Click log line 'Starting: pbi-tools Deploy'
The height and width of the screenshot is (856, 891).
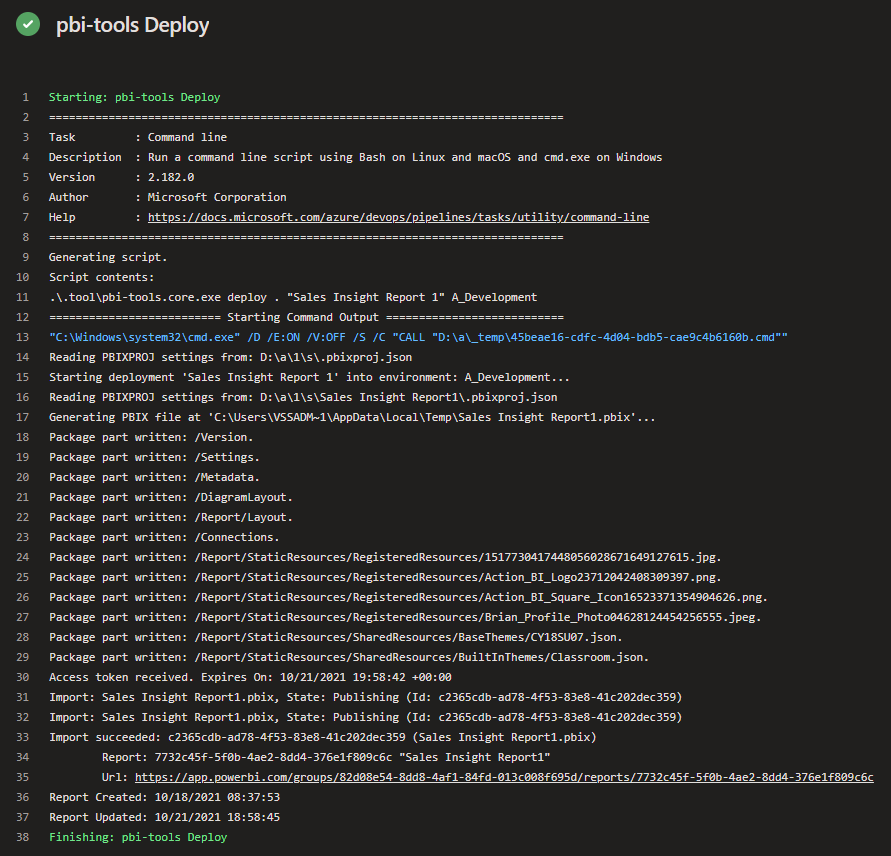[x=135, y=97]
